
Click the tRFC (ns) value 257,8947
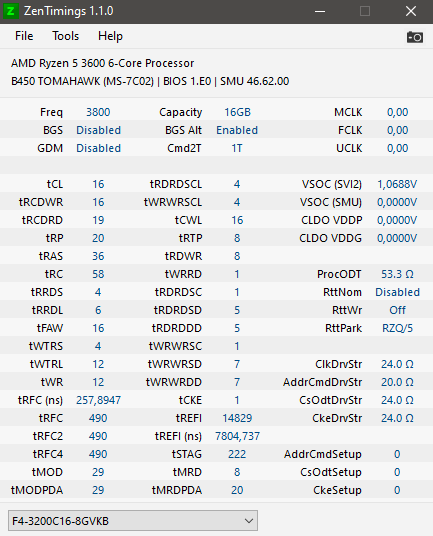[98, 400]
